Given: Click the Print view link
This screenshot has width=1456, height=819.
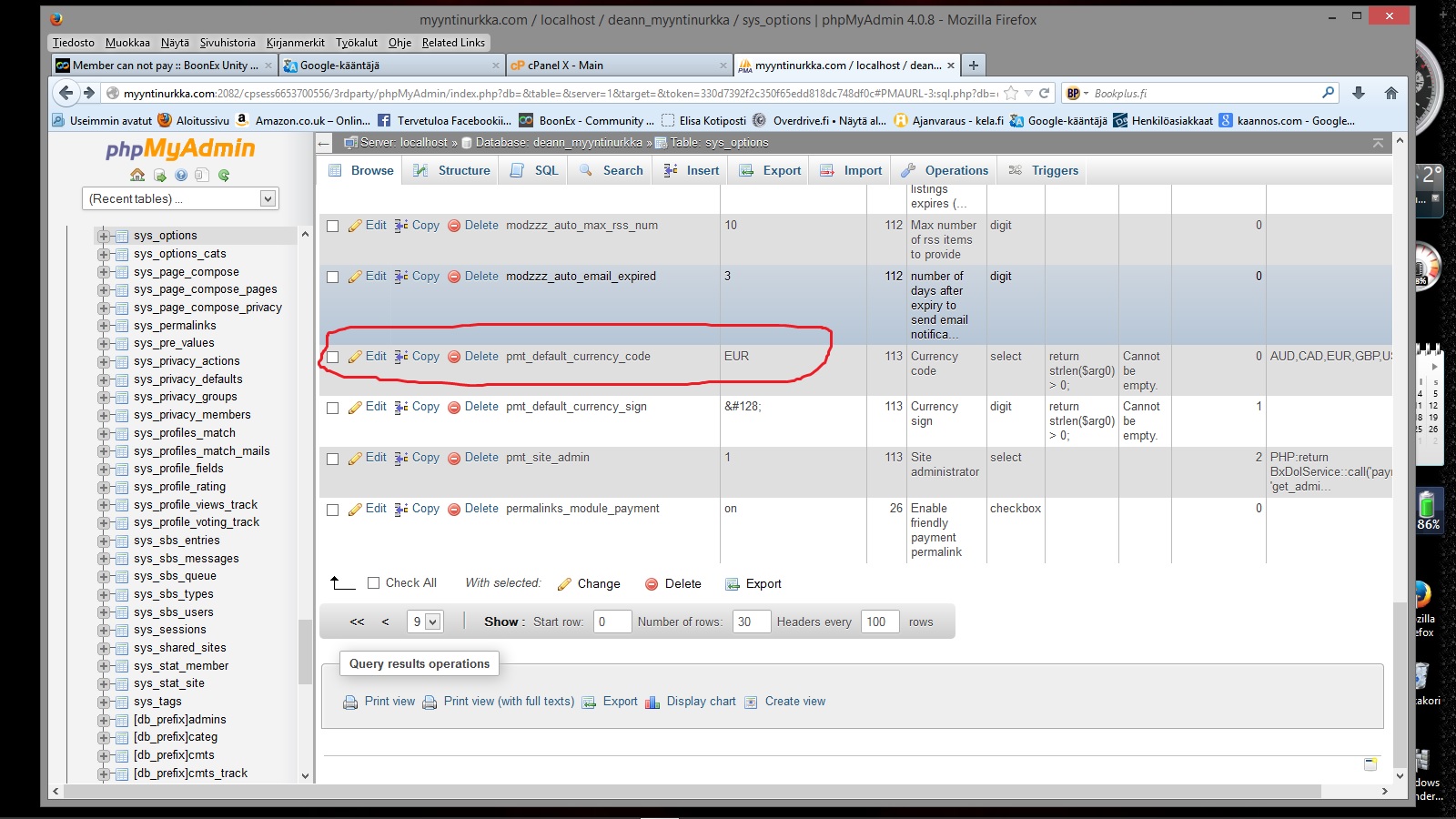Looking at the screenshot, I should [x=389, y=702].
